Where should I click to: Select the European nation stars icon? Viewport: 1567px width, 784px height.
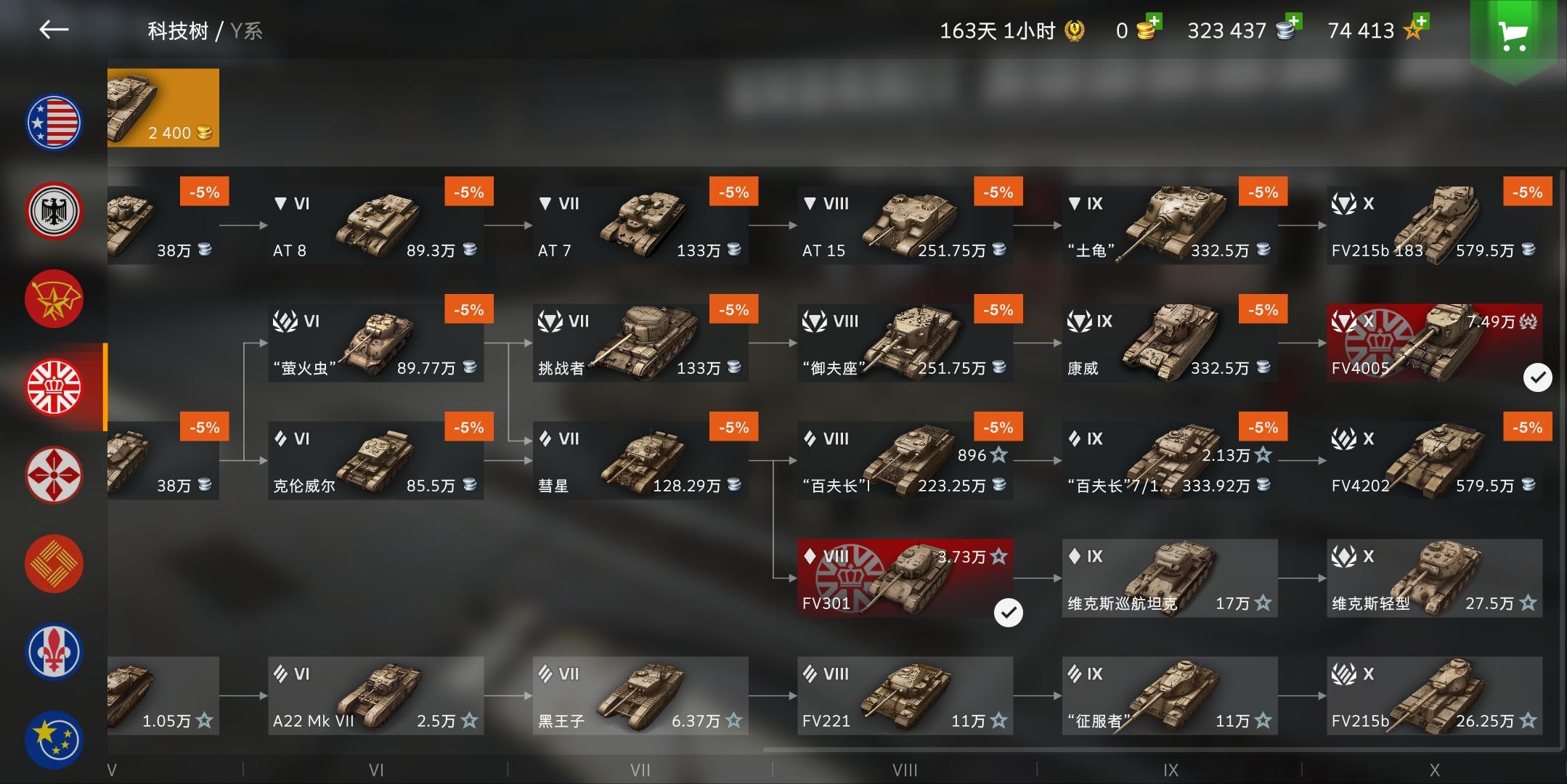54,740
